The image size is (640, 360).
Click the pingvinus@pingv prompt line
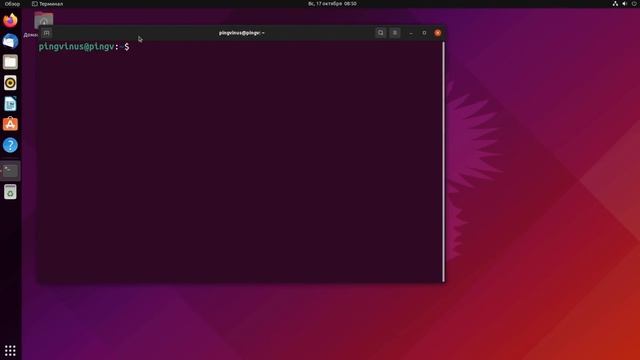[x=84, y=47]
